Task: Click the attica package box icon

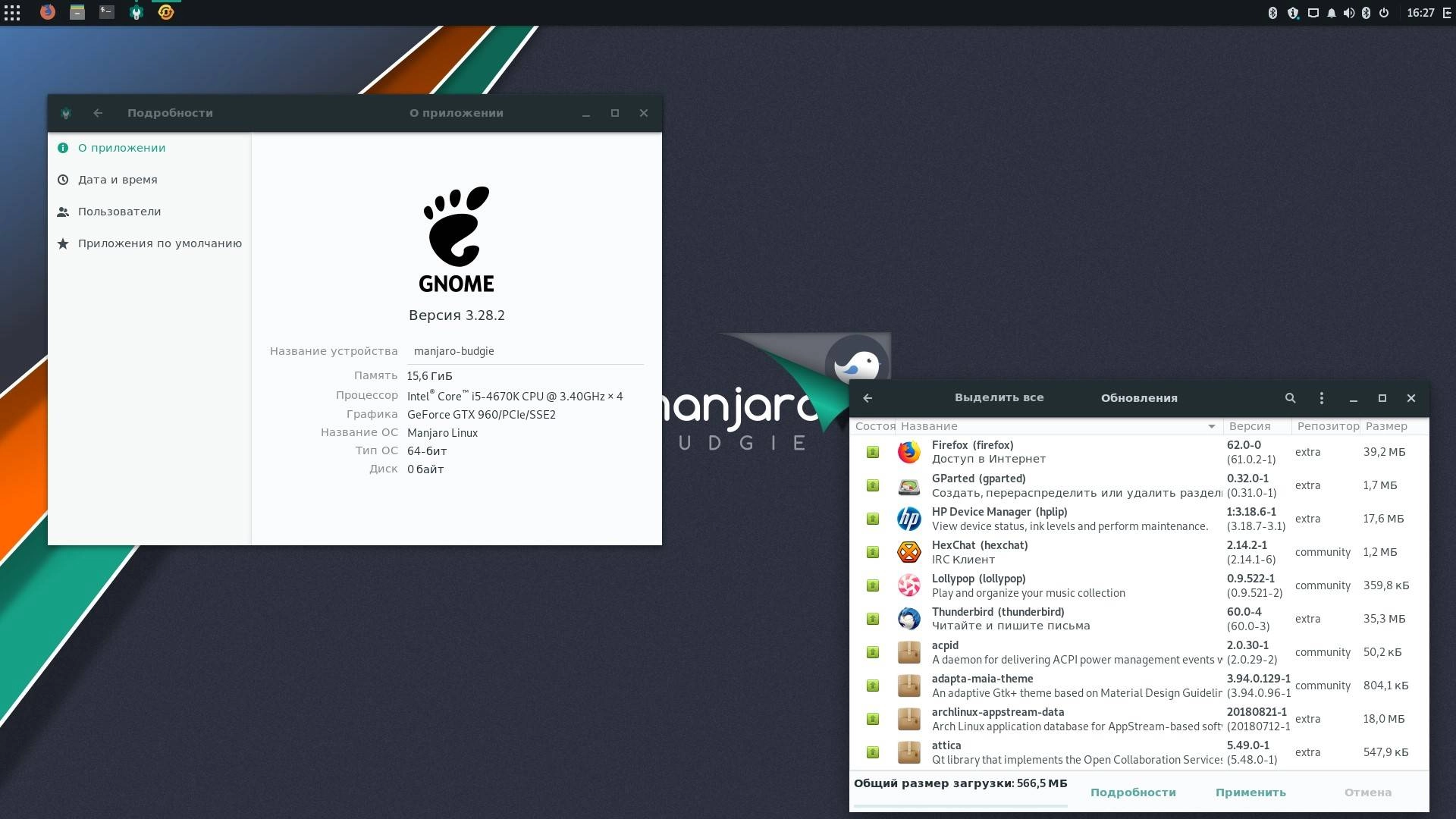Action: pyautogui.click(x=908, y=752)
